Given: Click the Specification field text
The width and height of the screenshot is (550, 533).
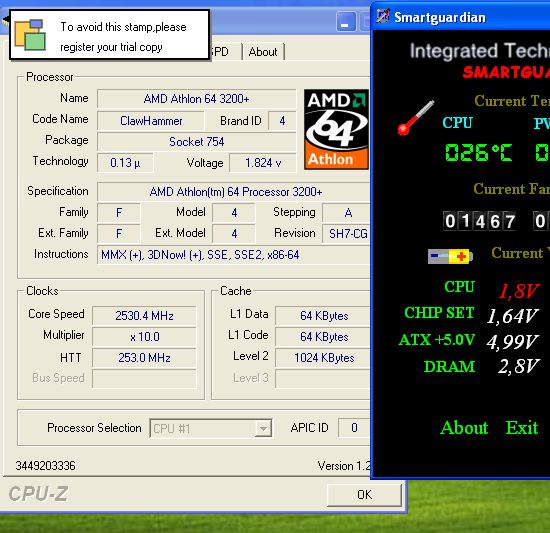Looking at the screenshot, I should [x=236, y=192].
